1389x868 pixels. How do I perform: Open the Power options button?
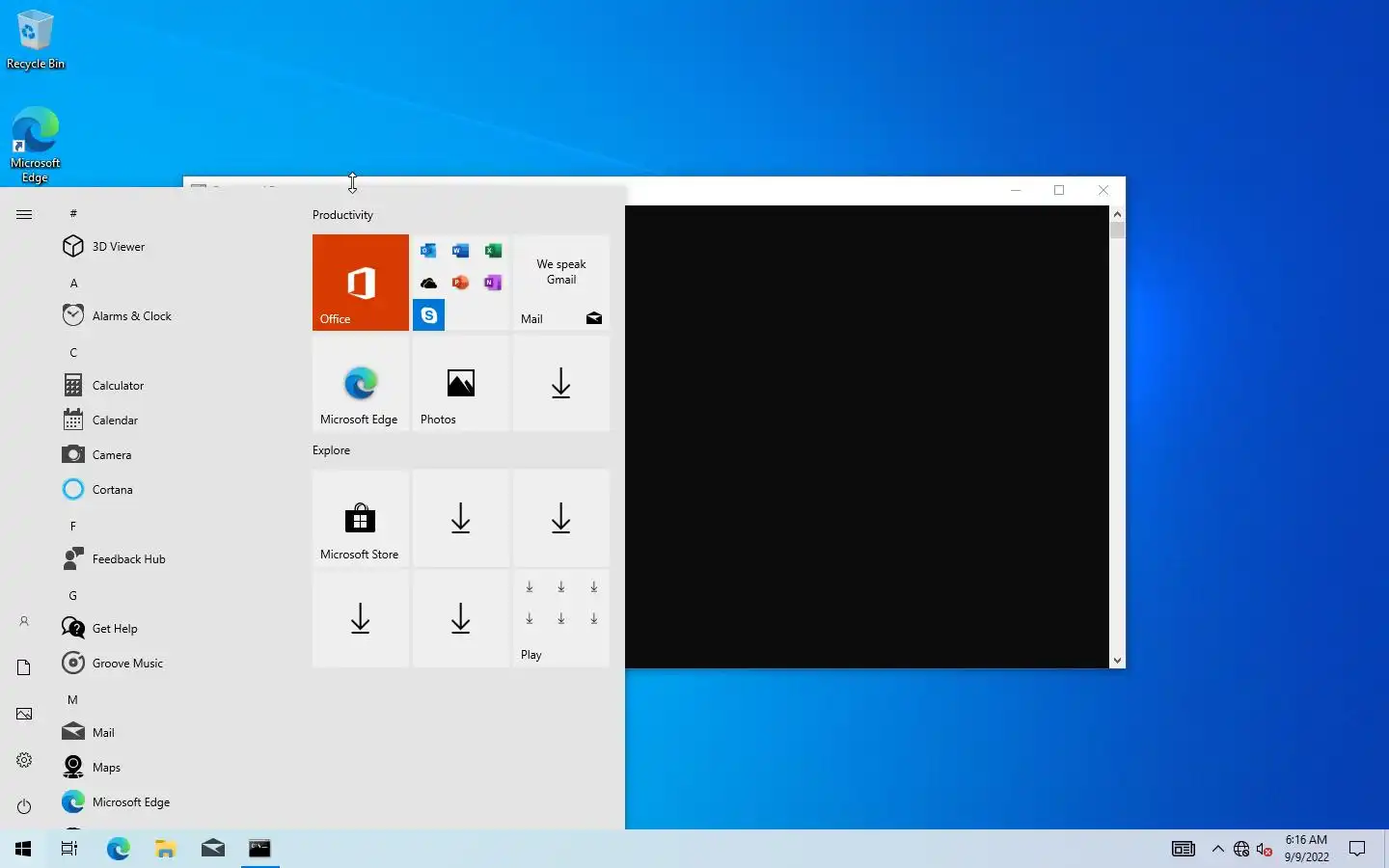[24, 806]
